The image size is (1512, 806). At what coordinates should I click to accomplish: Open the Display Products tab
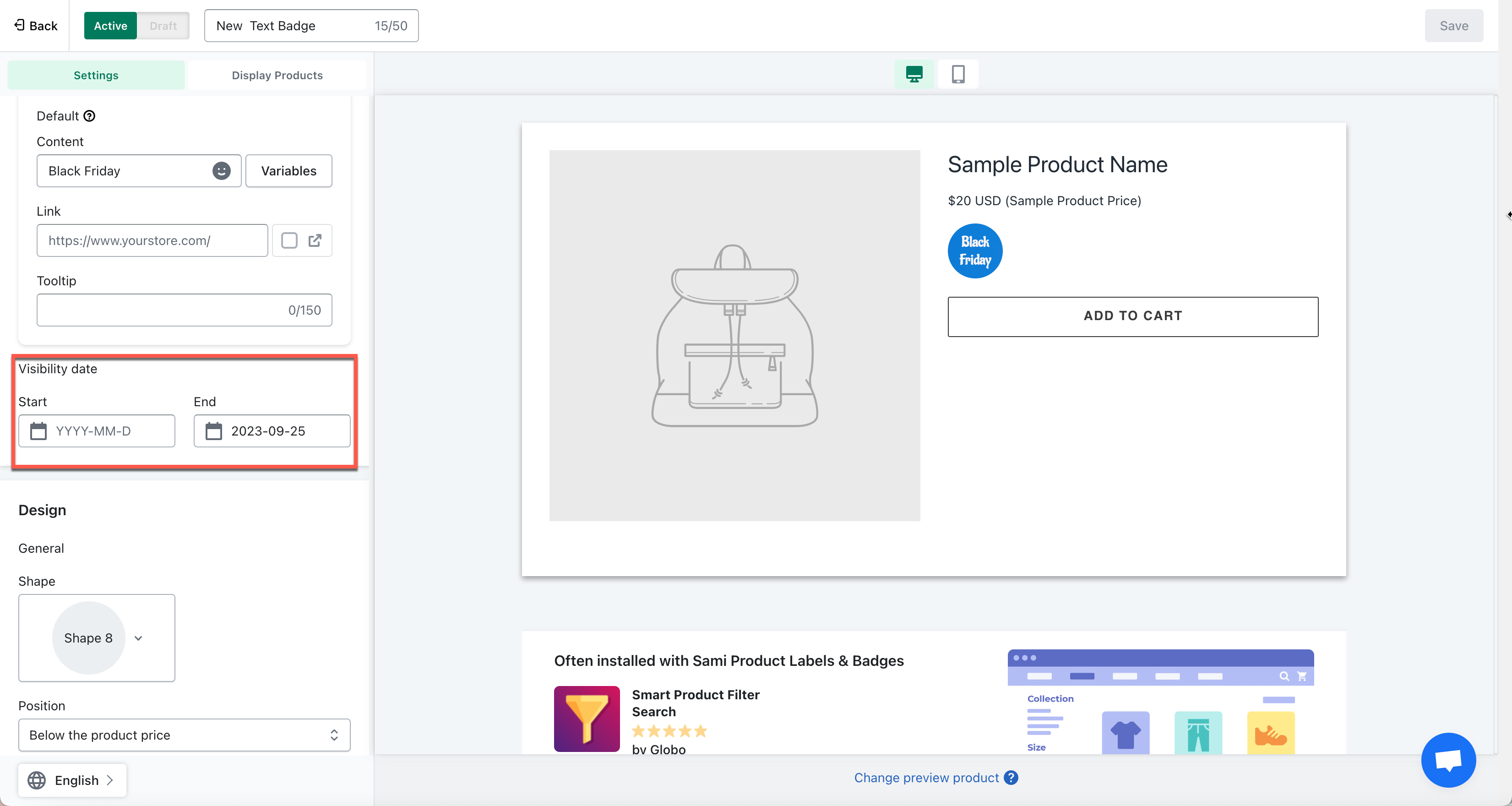pos(277,75)
